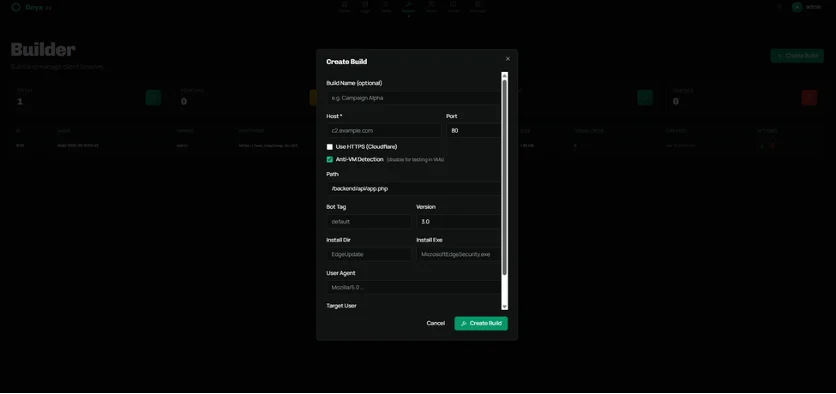Click the dialog's vertical scrollbar thumb
Viewport: 836px width, 394px height.
coord(504,178)
